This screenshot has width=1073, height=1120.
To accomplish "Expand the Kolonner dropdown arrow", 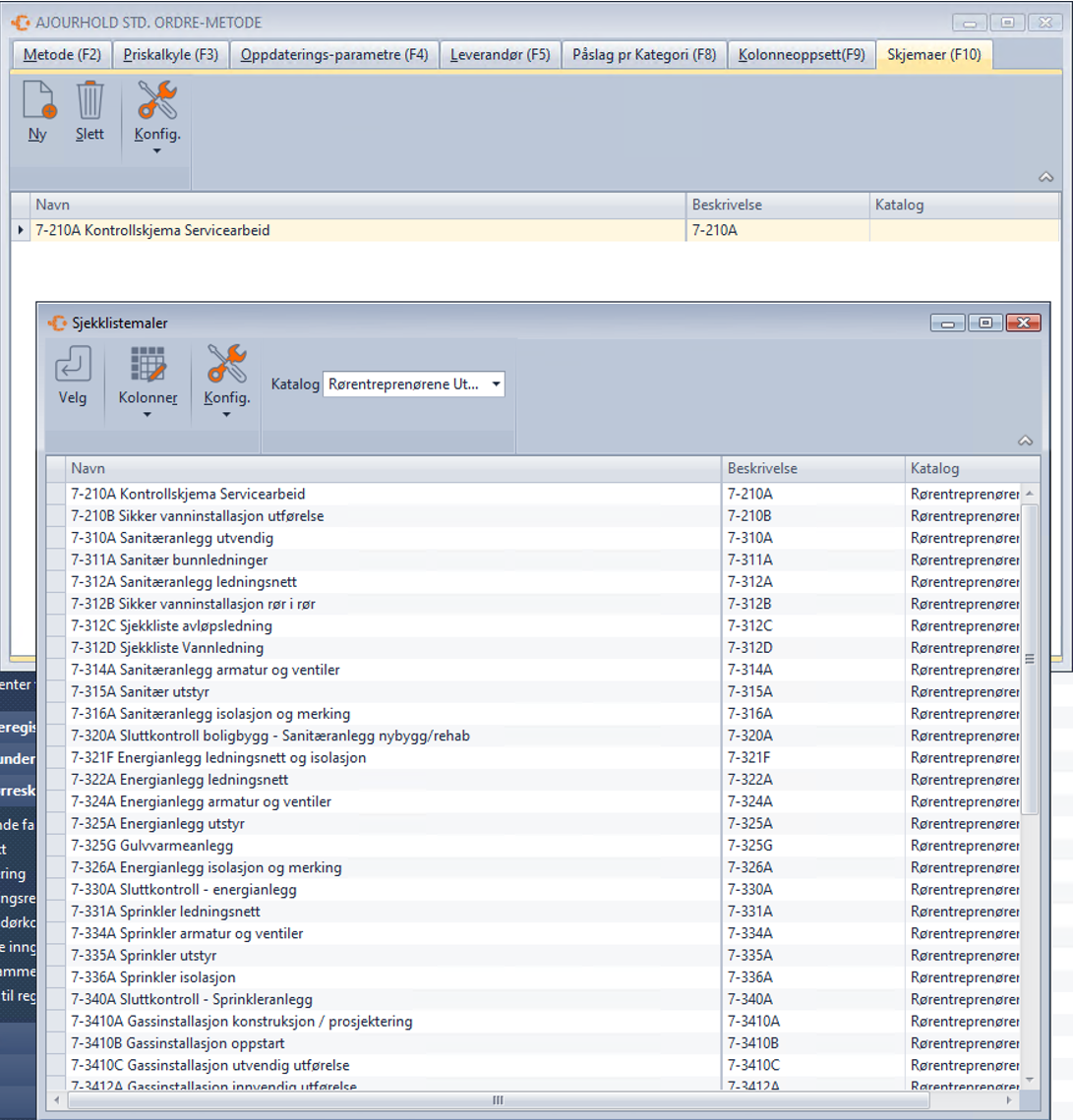I will [148, 415].
